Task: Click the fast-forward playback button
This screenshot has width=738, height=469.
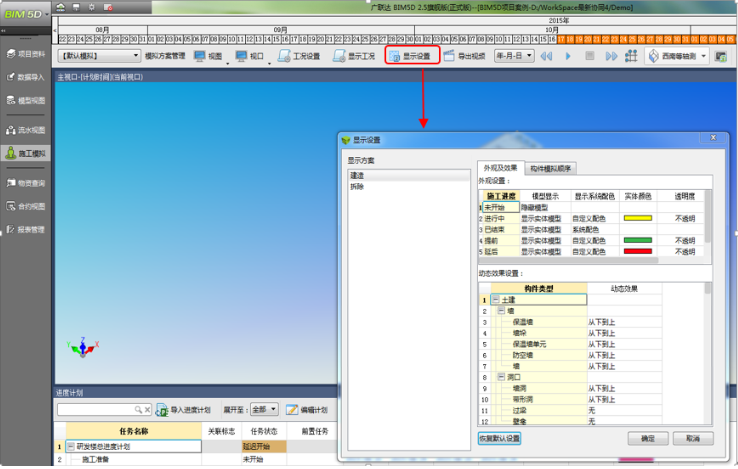Action: click(x=611, y=56)
